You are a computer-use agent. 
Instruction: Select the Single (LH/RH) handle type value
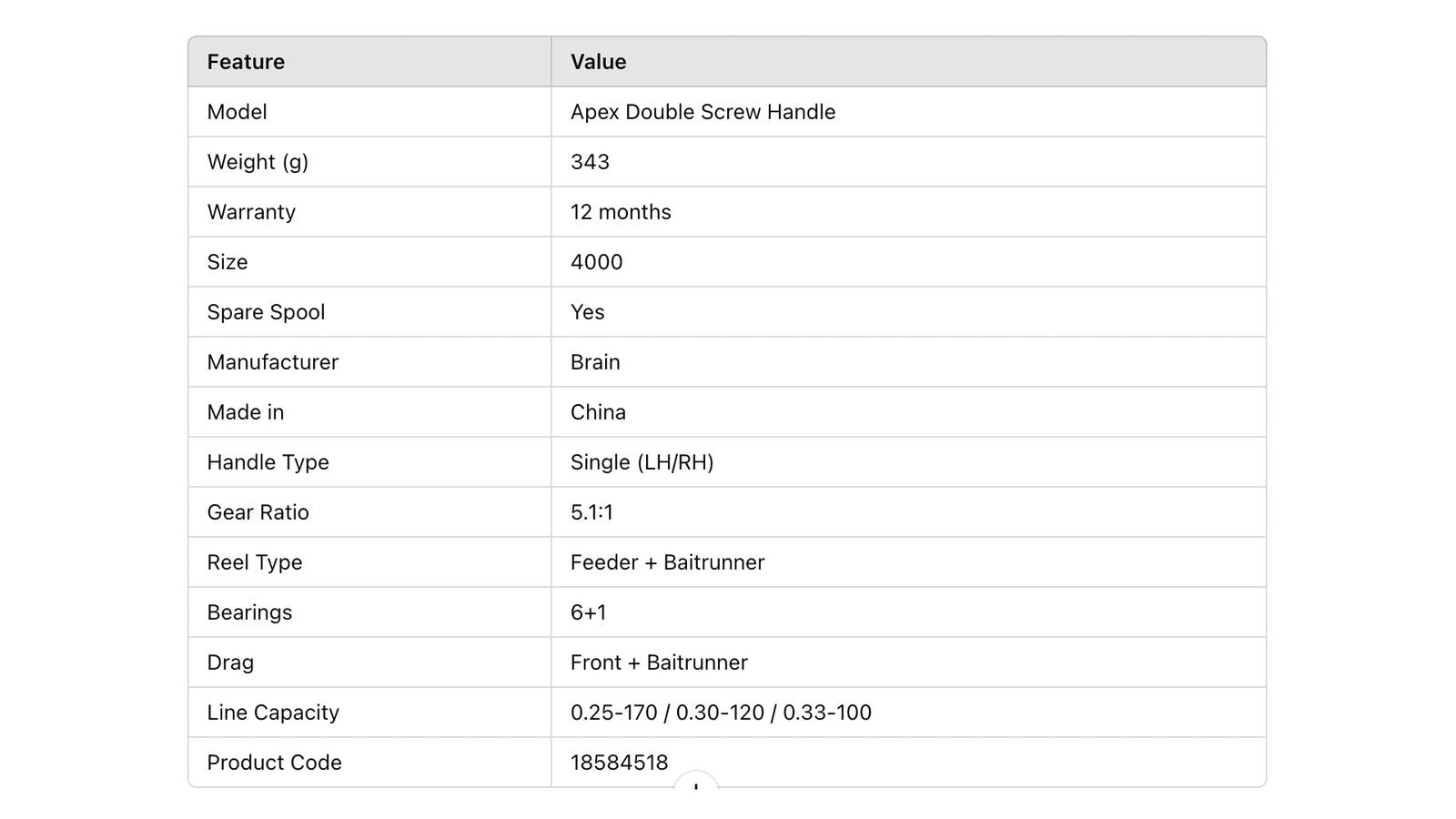click(x=642, y=462)
